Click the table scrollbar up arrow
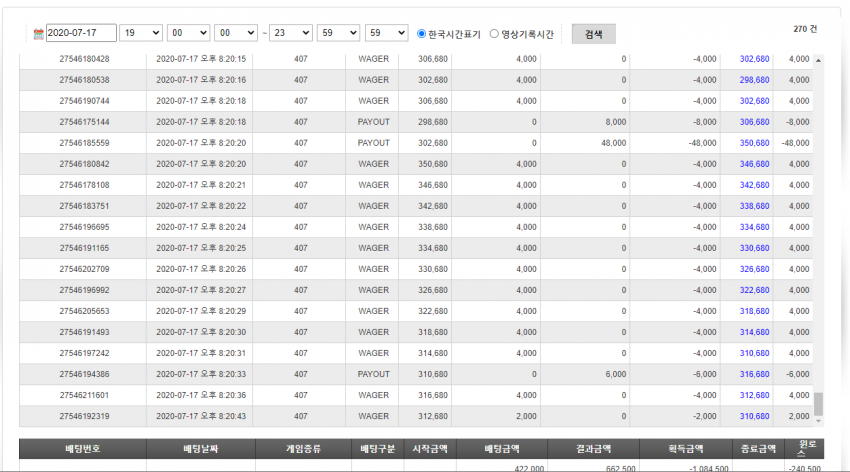This screenshot has height=472, width=850. tap(818, 60)
